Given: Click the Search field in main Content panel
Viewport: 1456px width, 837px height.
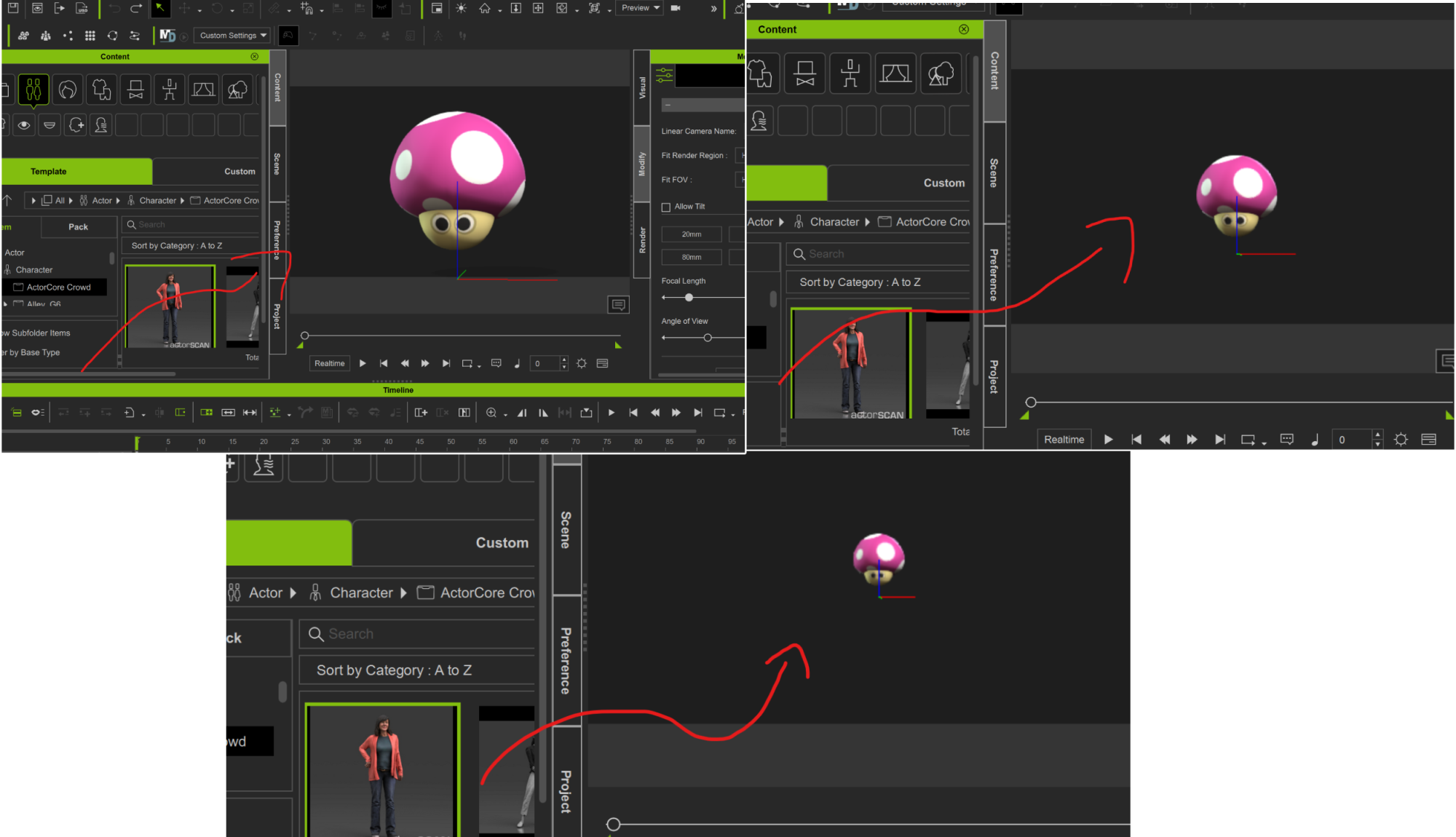Looking at the screenshot, I should 191,225.
